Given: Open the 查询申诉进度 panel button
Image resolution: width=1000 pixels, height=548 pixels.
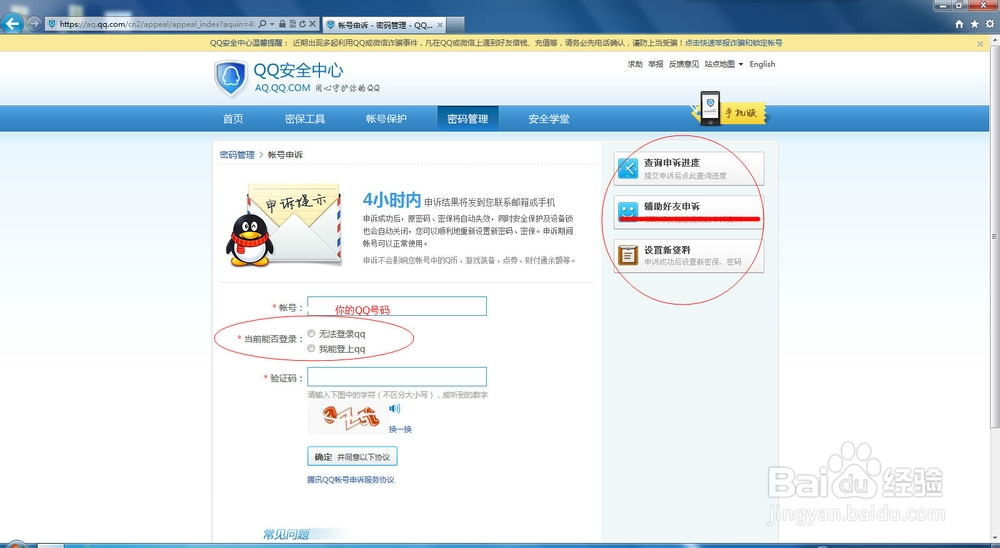Looking at the screenshot, I should click(x=689, y=168).
